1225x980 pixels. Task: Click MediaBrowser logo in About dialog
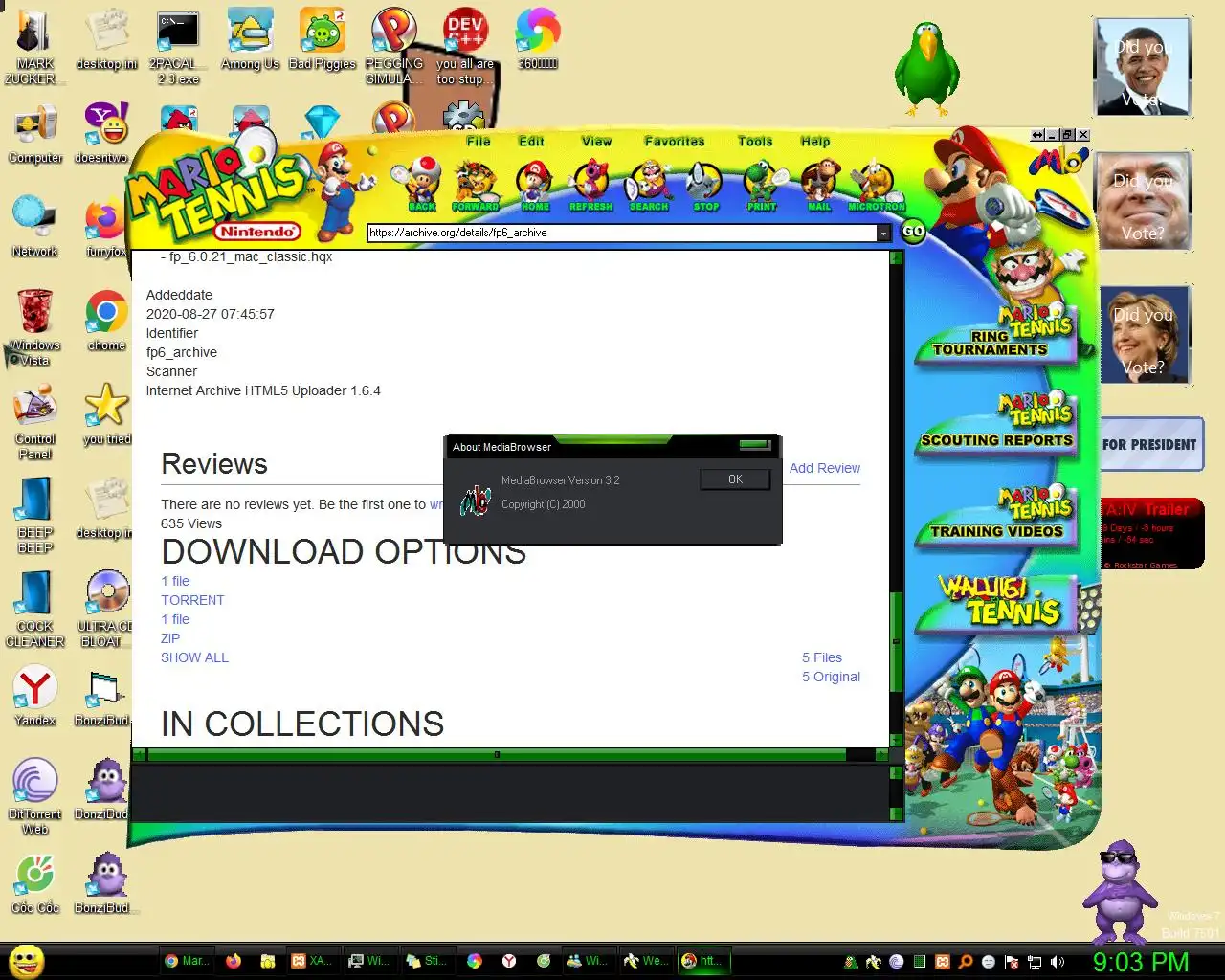[476, 501]
